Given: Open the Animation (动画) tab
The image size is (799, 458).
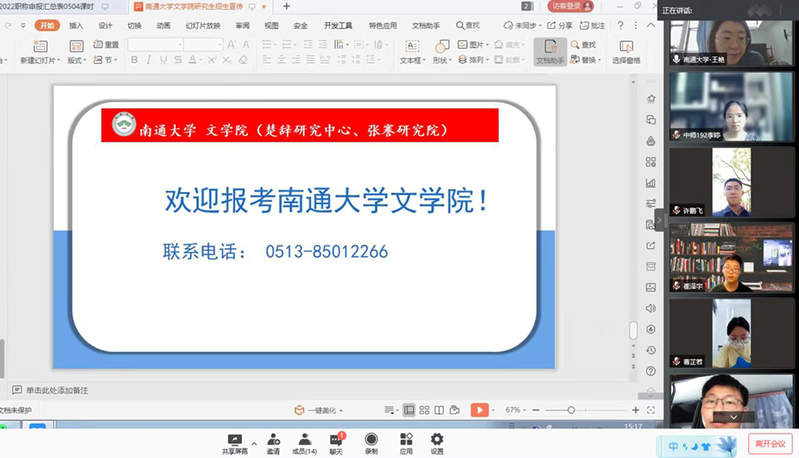Looking at the screenshot, I should (x=164, y=25).
